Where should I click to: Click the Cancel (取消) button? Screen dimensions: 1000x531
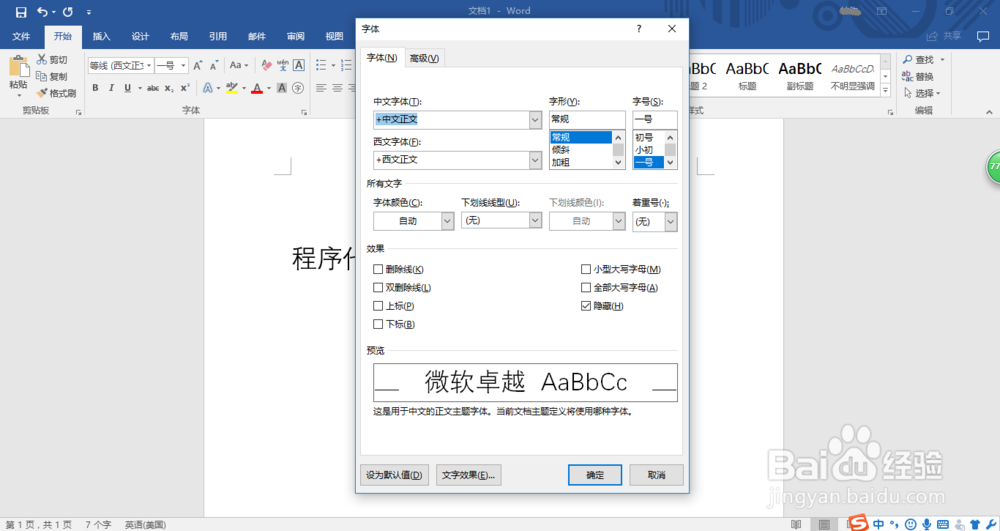(x=656, y=475)
